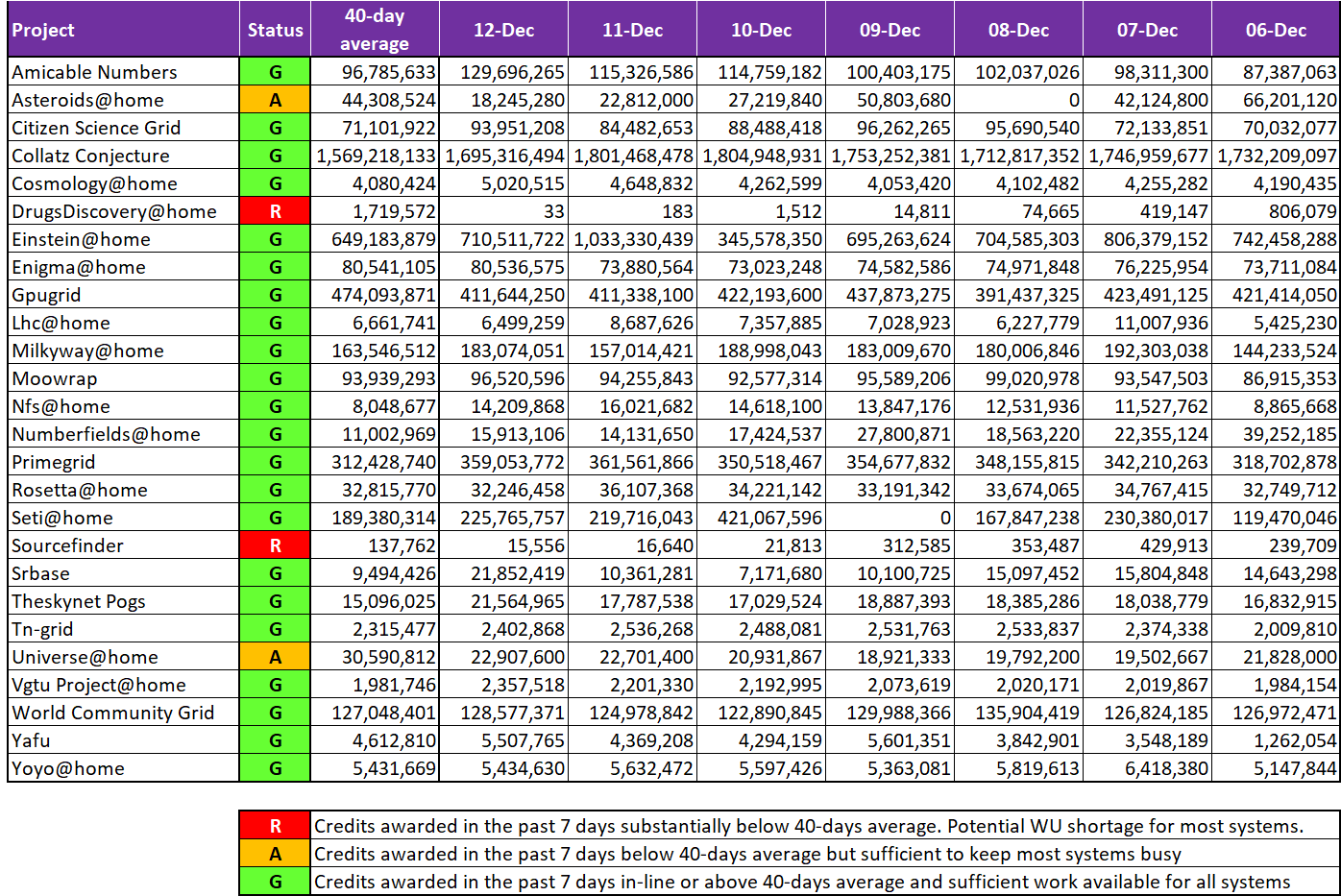Viewport: 1341px width, 896px height.
Task: Select the Amicable Numbers project cell
Action: click(124, 72)
